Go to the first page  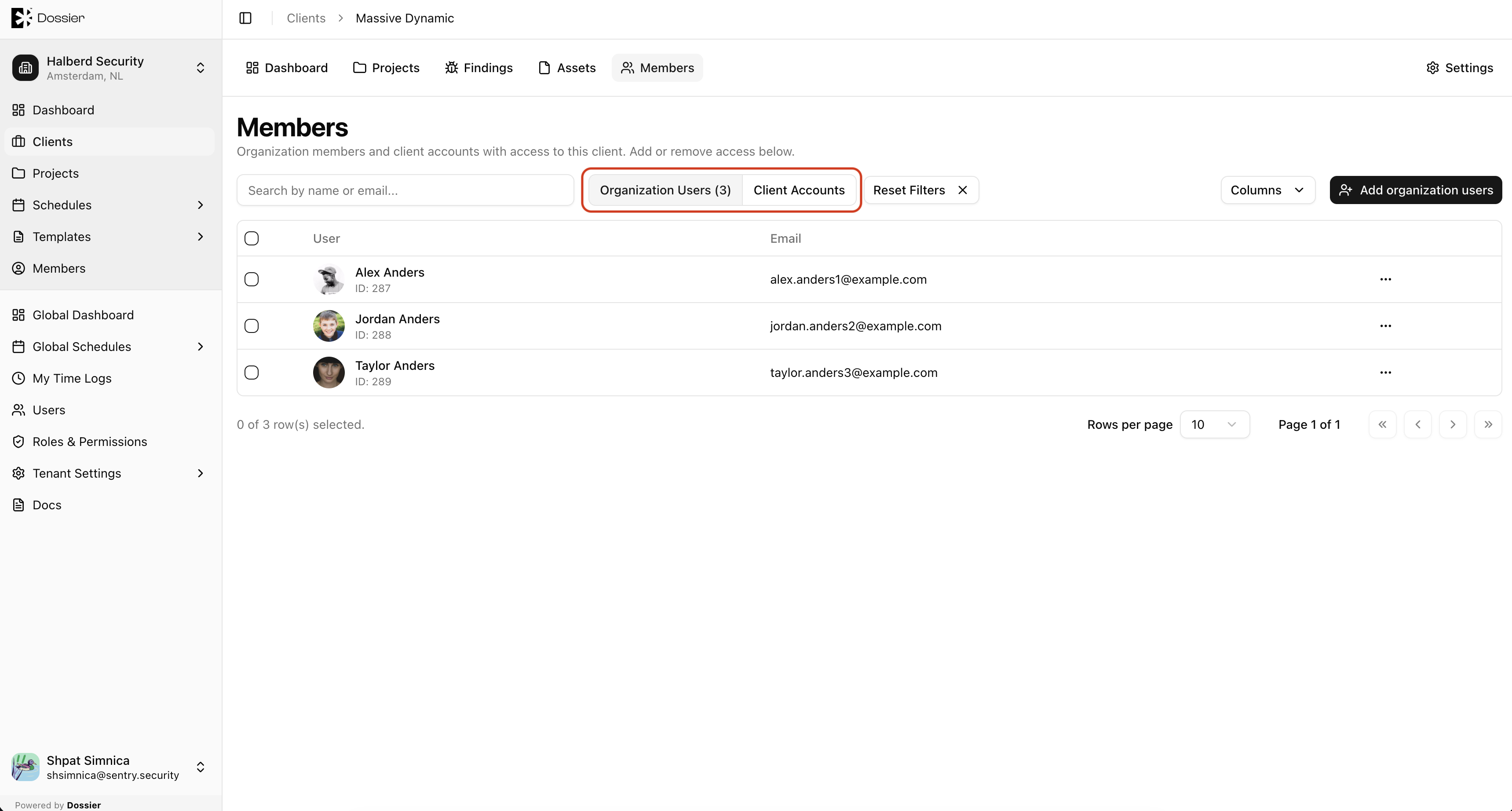[x=1382, y=424]
